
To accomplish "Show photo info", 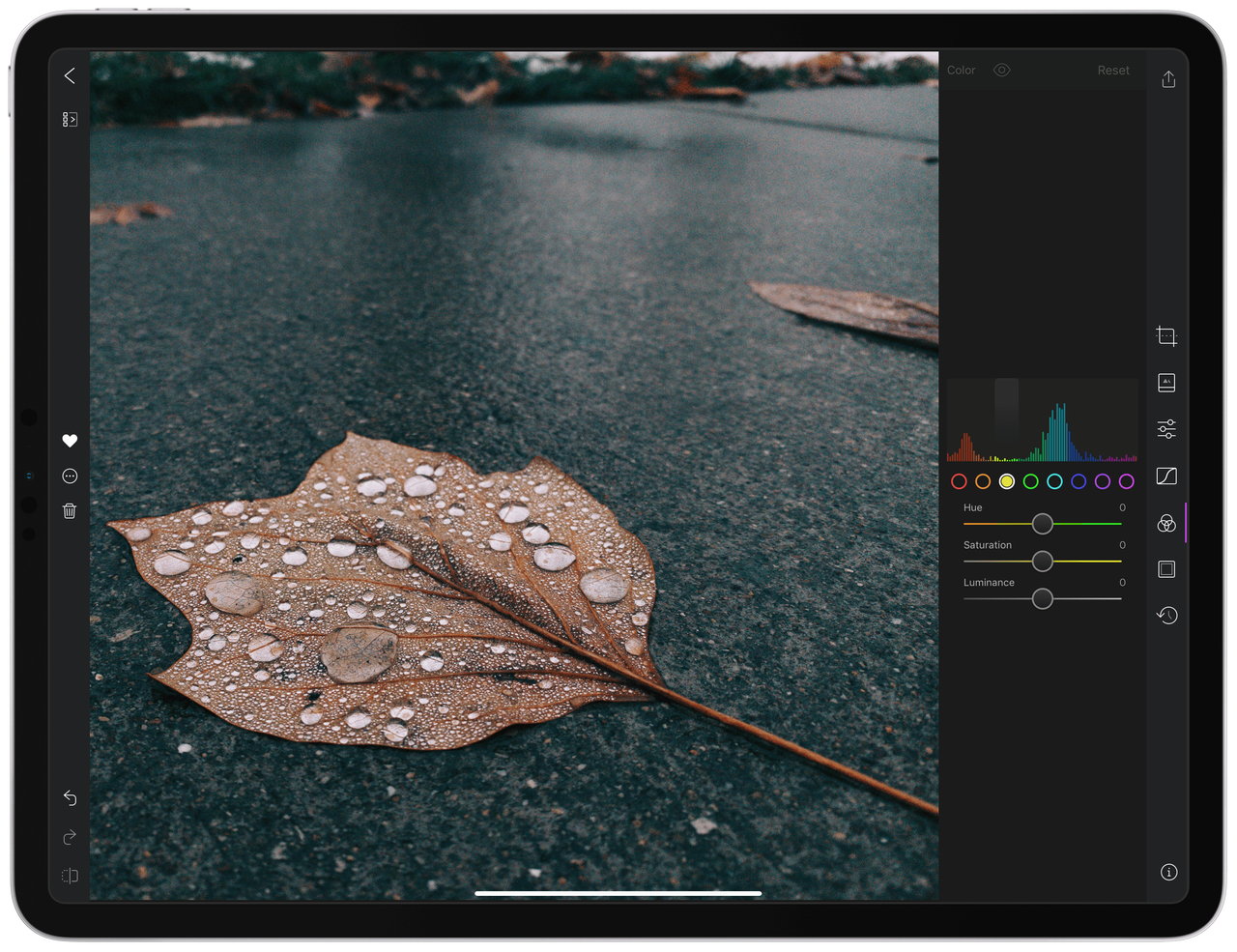I will click(x=1168, y=872).
